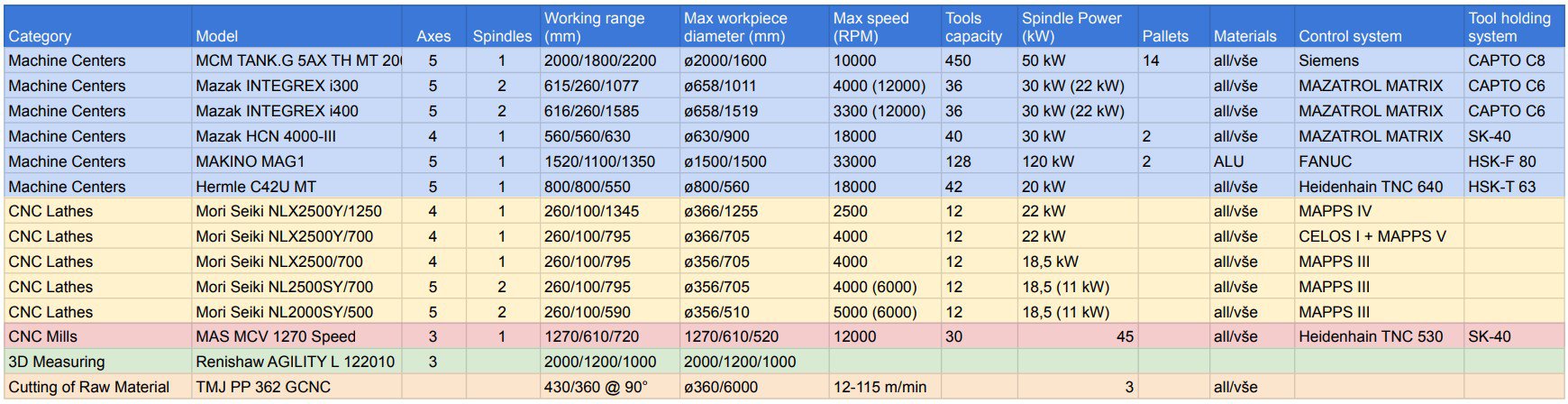The height and width of the screenshot is (404, 1568).
Task: Click the 430/360 @ 90° cell
Action: pyautogui.click(x=609, y=387)
